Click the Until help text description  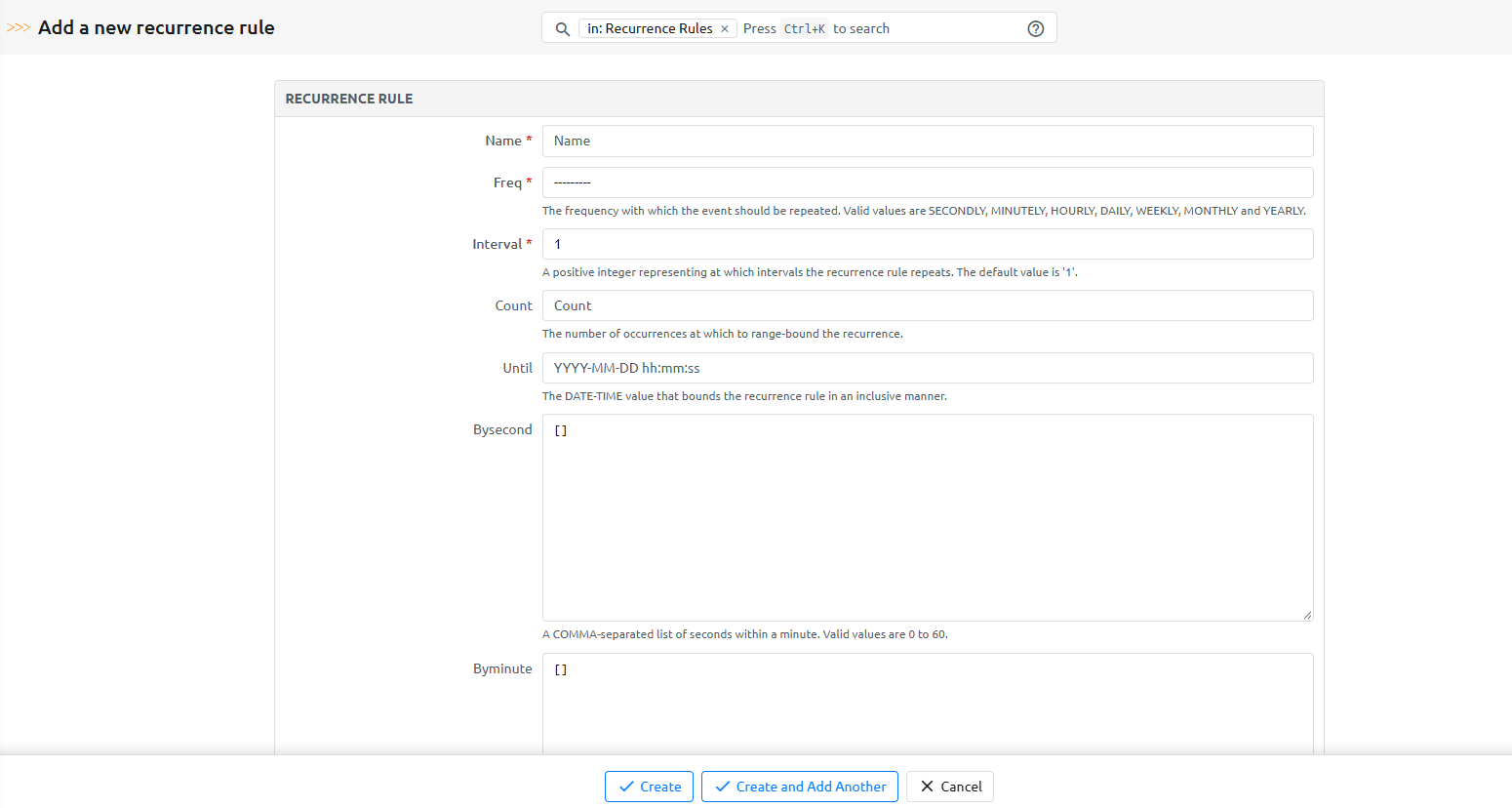click(x=744, y=396)
